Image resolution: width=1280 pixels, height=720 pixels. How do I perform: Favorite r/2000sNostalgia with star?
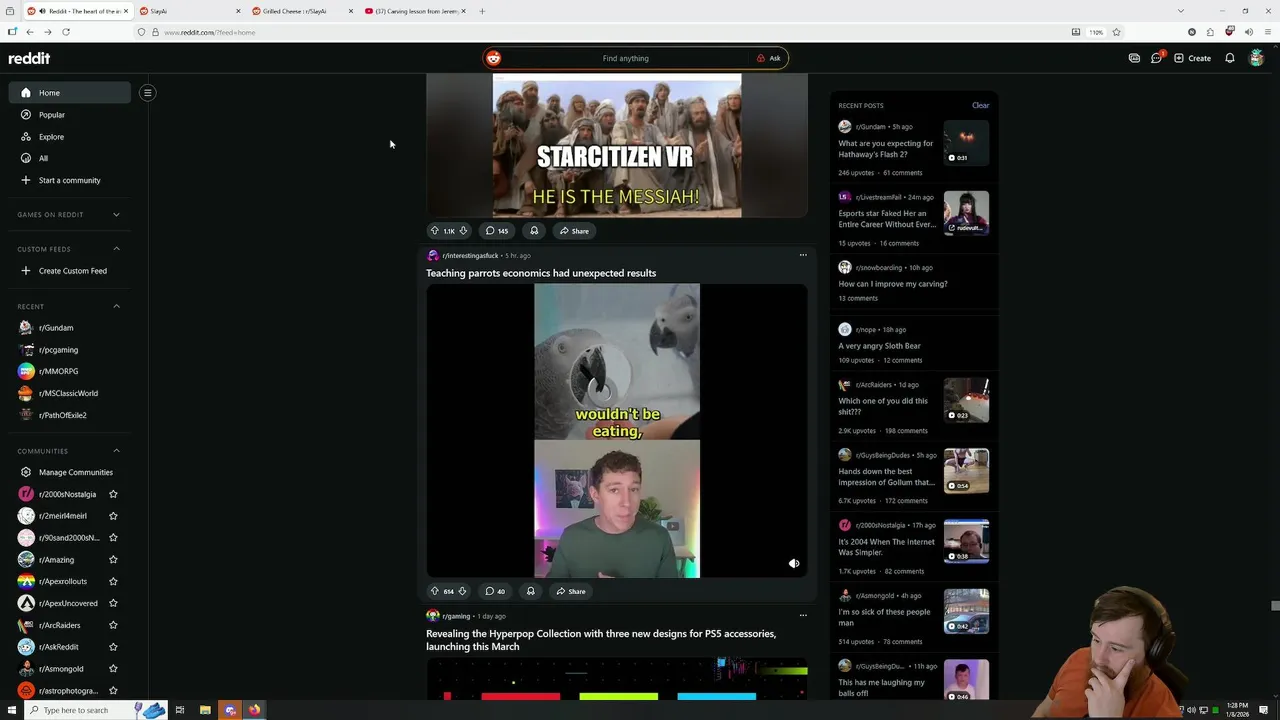113,494
